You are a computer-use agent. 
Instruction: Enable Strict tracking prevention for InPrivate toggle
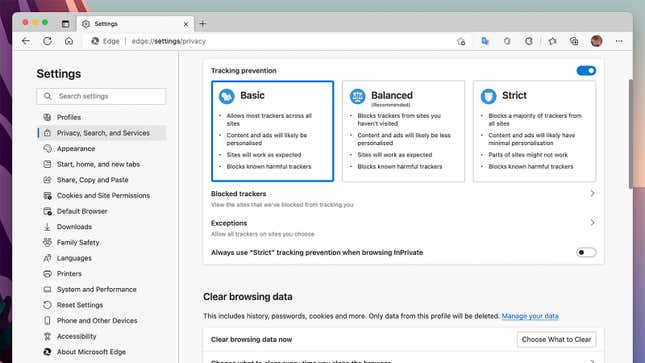pos(586,252)
